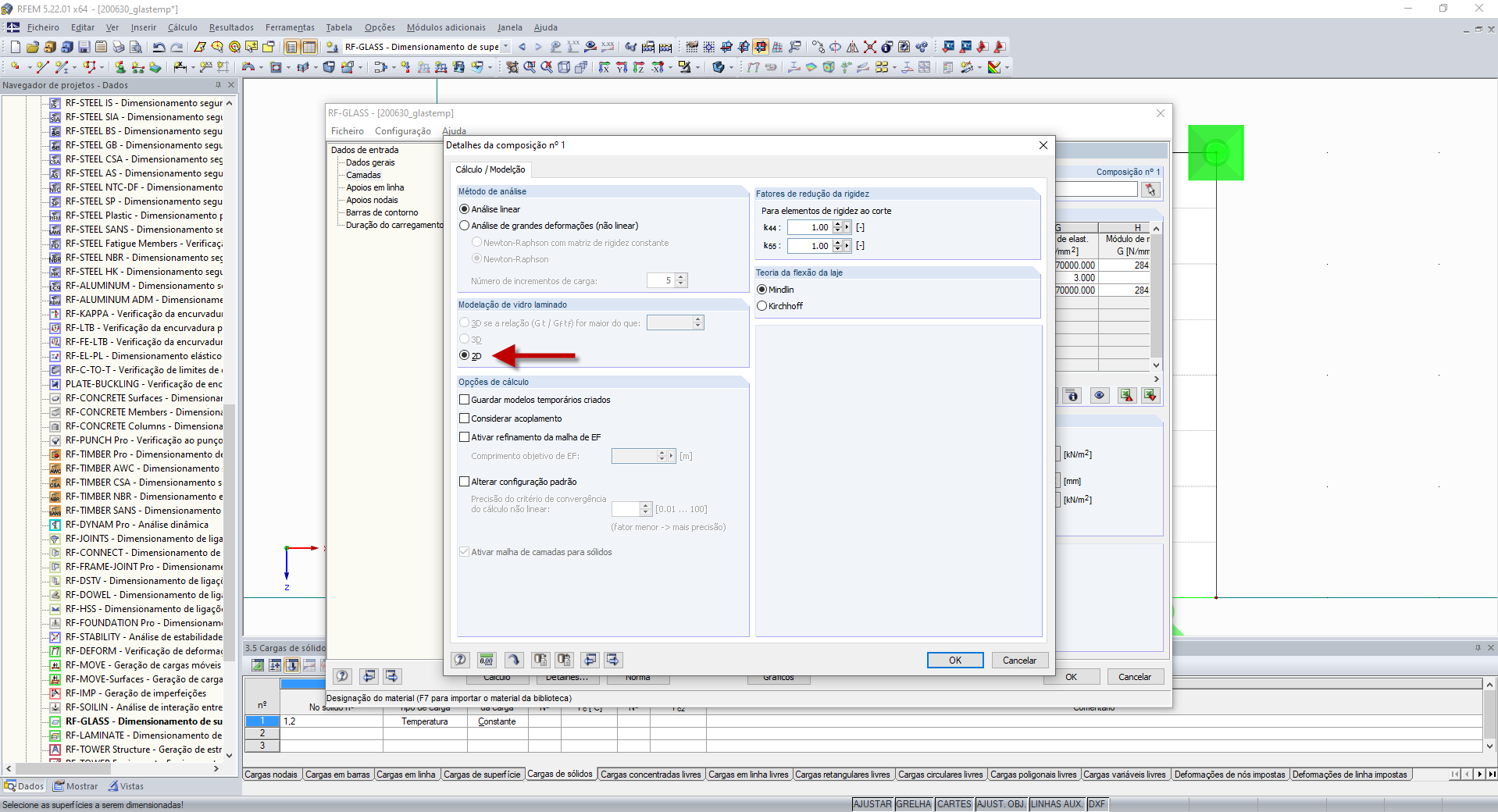1498x812 pixels.
Task: Select RF-DYNAM Pro in the project navigator
Action: (137, 525)
